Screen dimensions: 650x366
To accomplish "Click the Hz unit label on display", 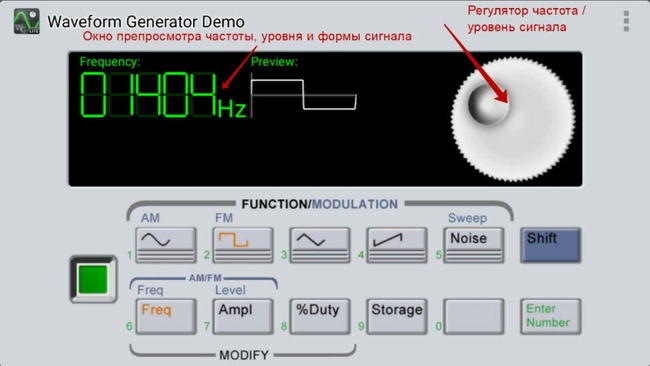I will pyautogui.click(x=232, y=109).
